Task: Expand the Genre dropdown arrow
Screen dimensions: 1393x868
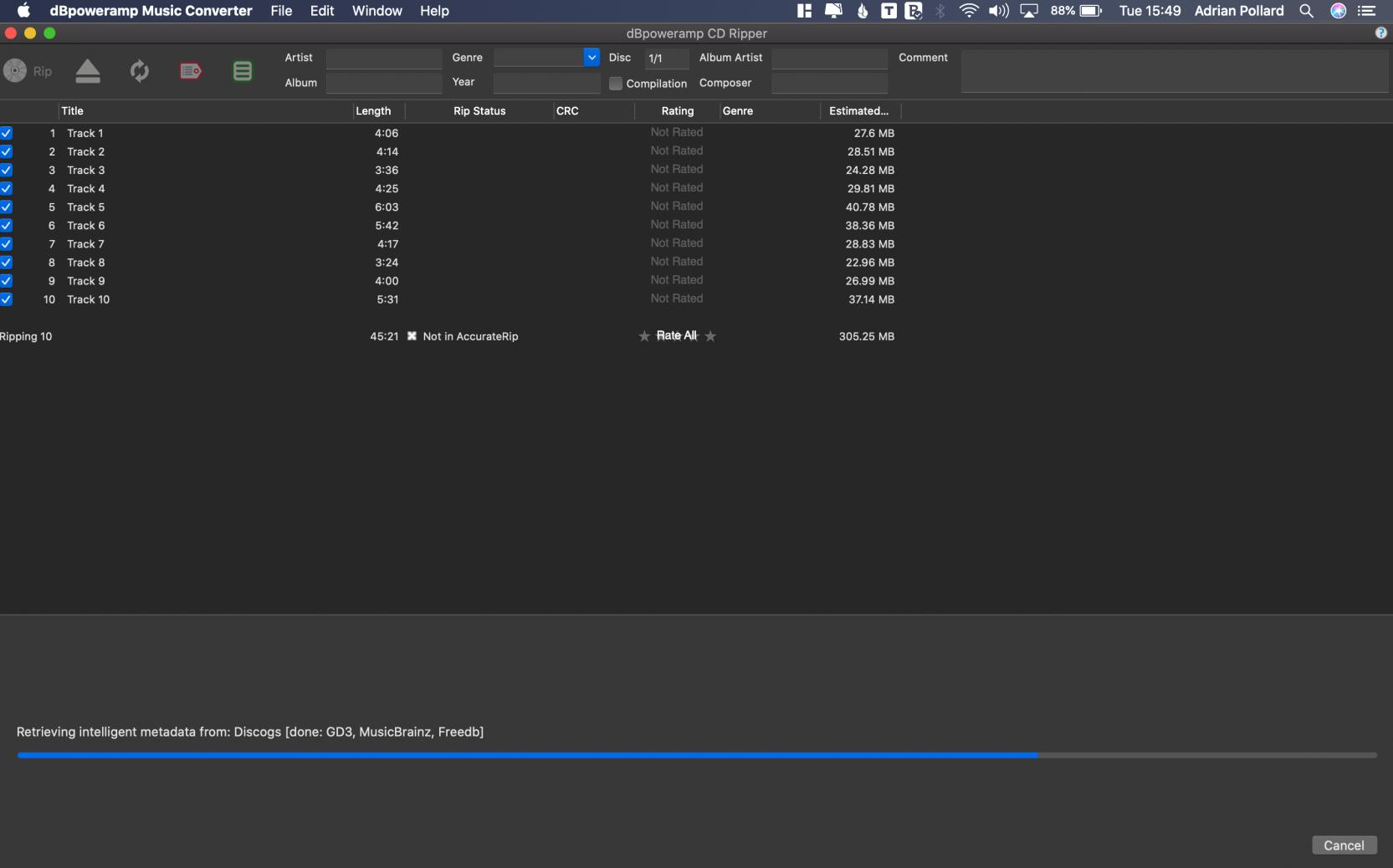Action: tap(592, 58)
